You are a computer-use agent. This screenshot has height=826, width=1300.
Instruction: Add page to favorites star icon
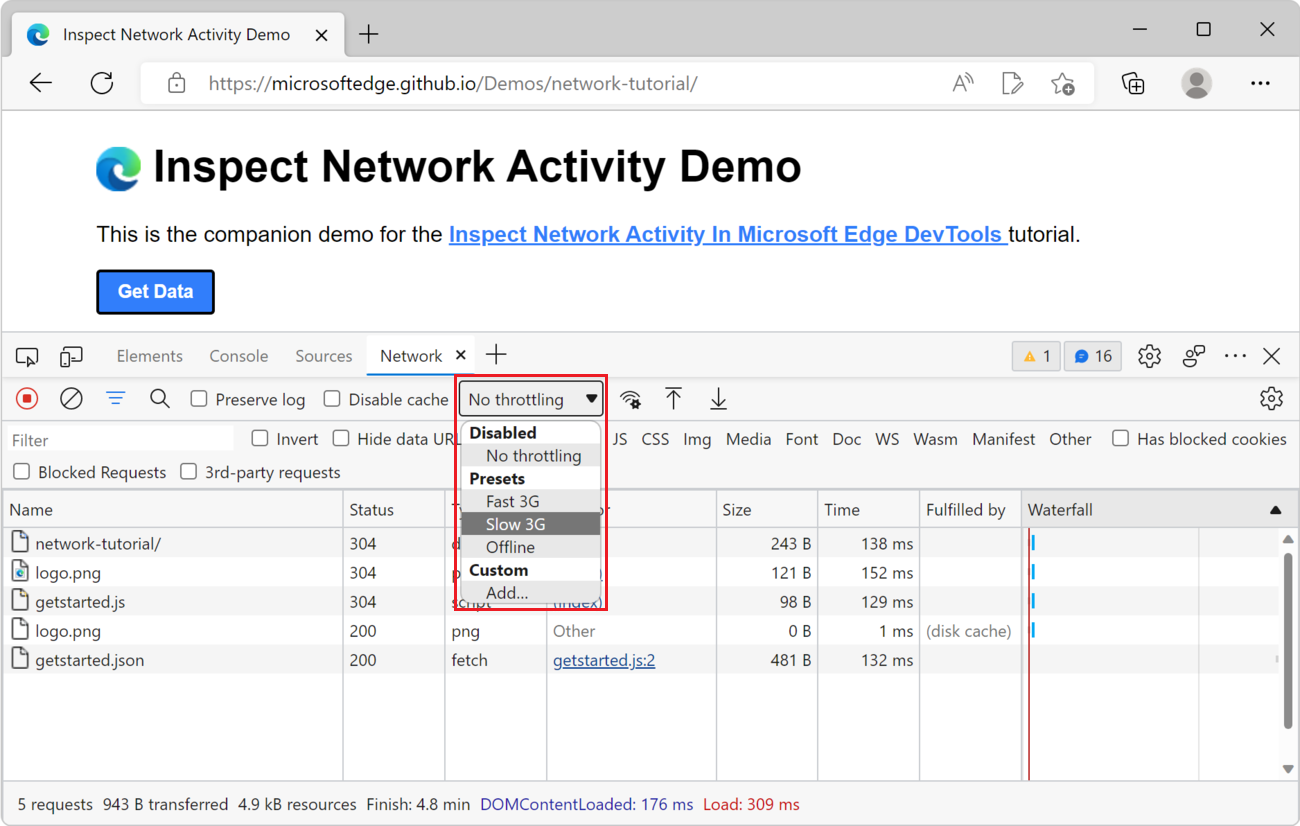point(1063,84)
